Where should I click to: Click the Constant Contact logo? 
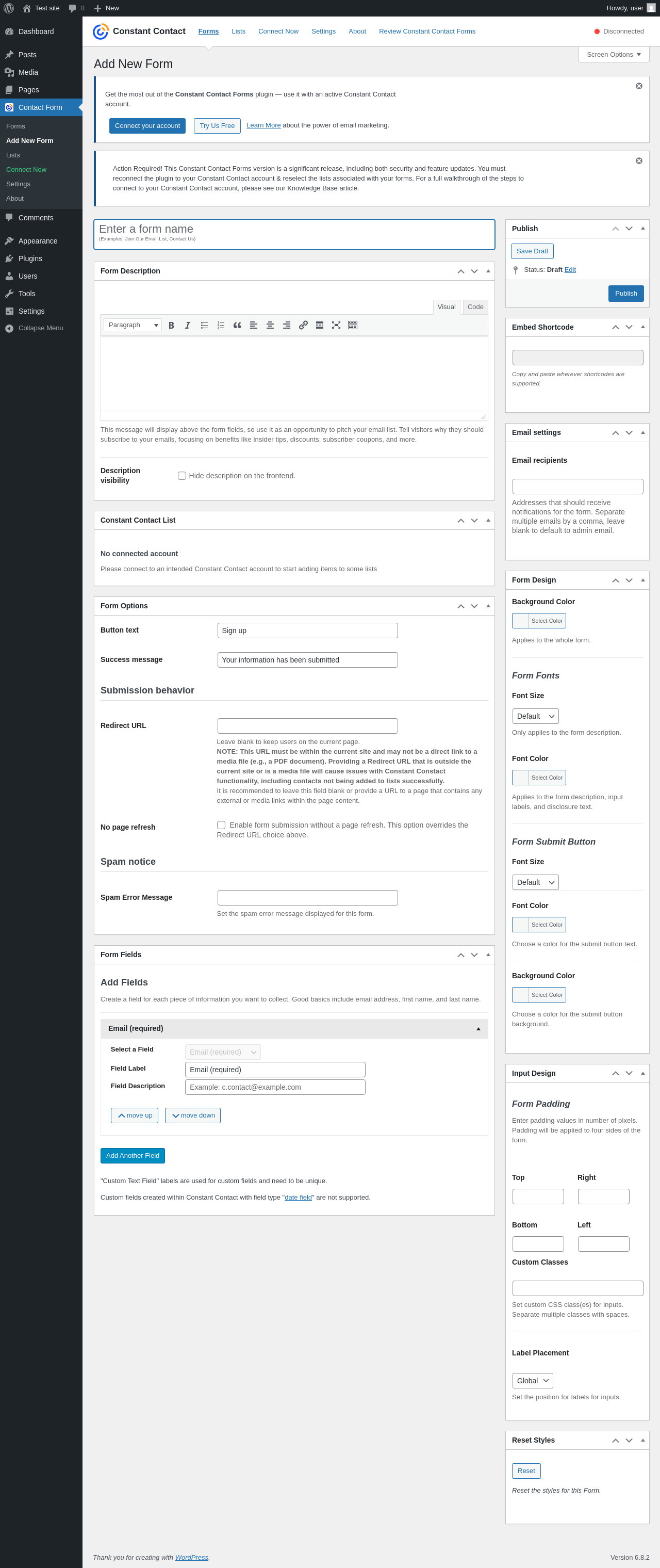(139, 31)
